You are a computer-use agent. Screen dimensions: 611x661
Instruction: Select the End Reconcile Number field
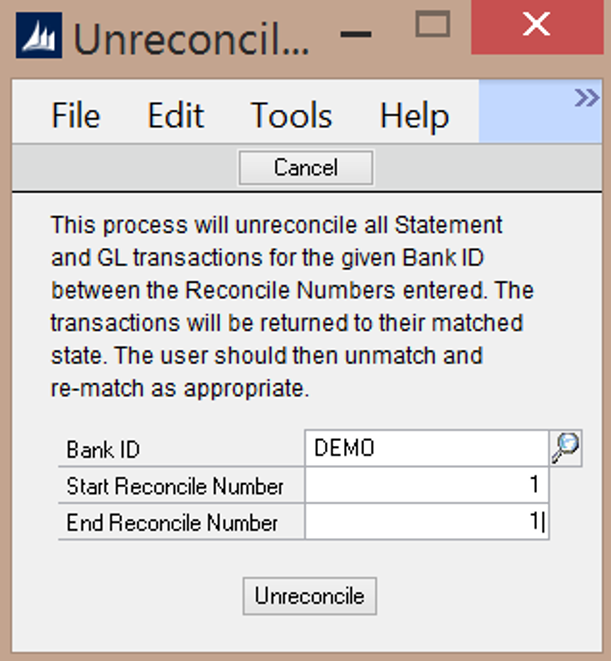click(x=427, y=523)
